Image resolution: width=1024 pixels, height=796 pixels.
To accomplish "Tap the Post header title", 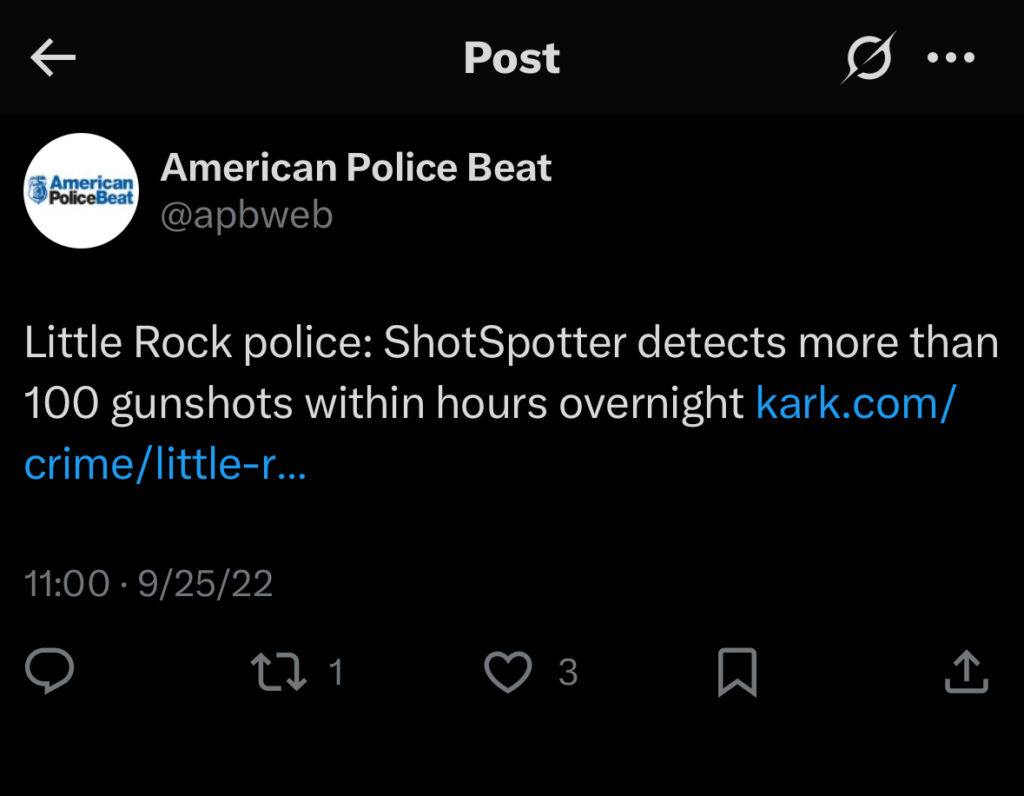I will coord(512,59).
